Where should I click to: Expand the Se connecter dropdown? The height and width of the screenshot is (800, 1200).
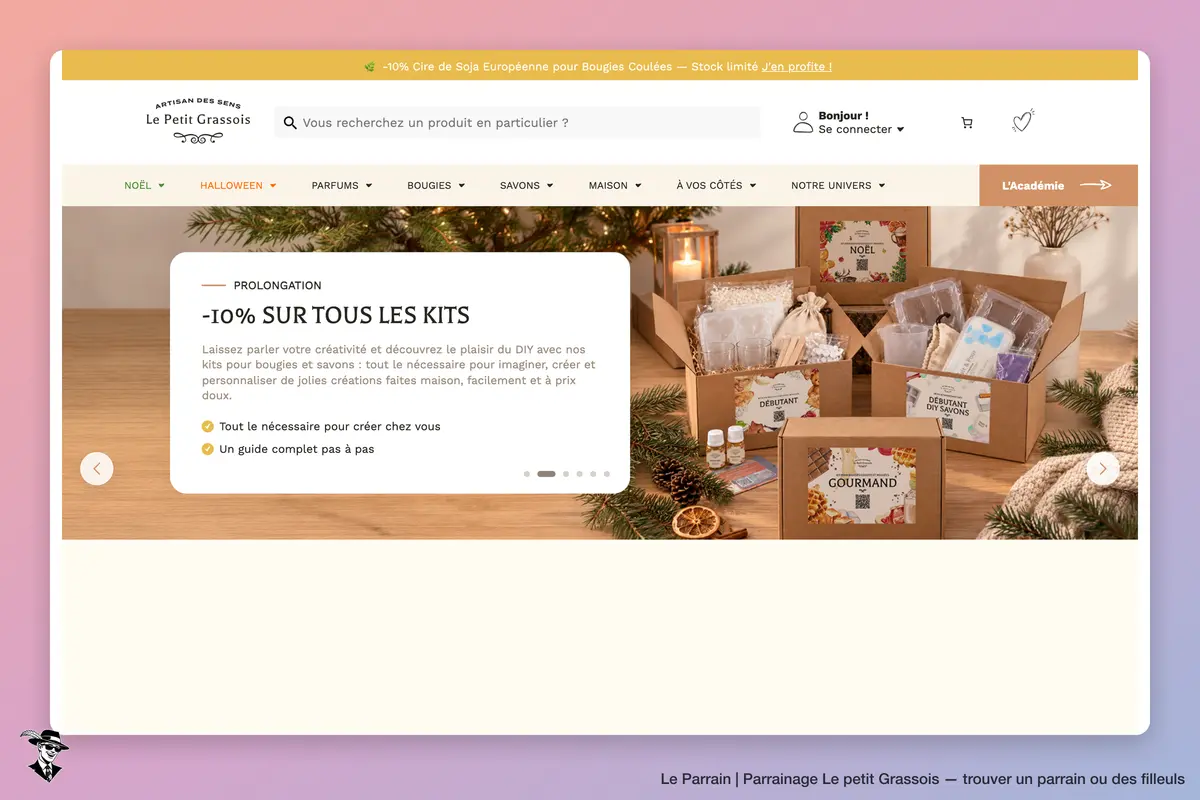[861, 129]
